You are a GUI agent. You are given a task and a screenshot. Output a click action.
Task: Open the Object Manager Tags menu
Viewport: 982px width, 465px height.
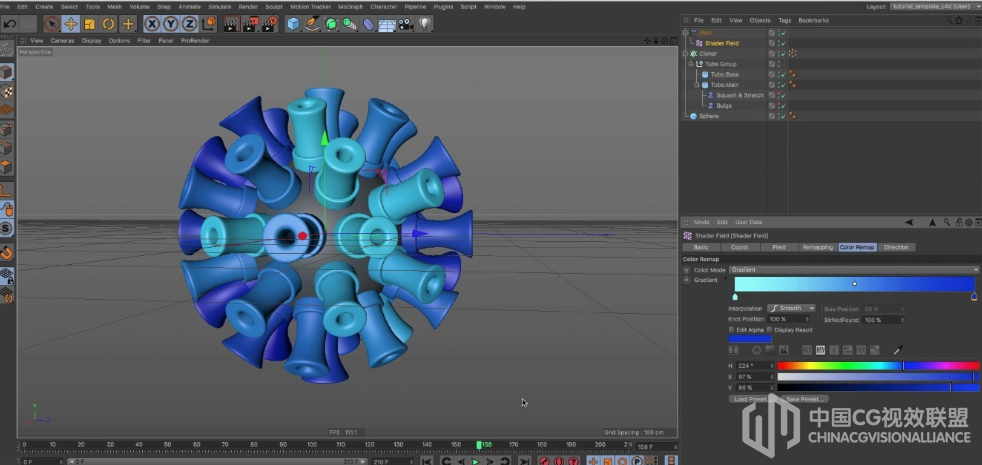(784, 21)
